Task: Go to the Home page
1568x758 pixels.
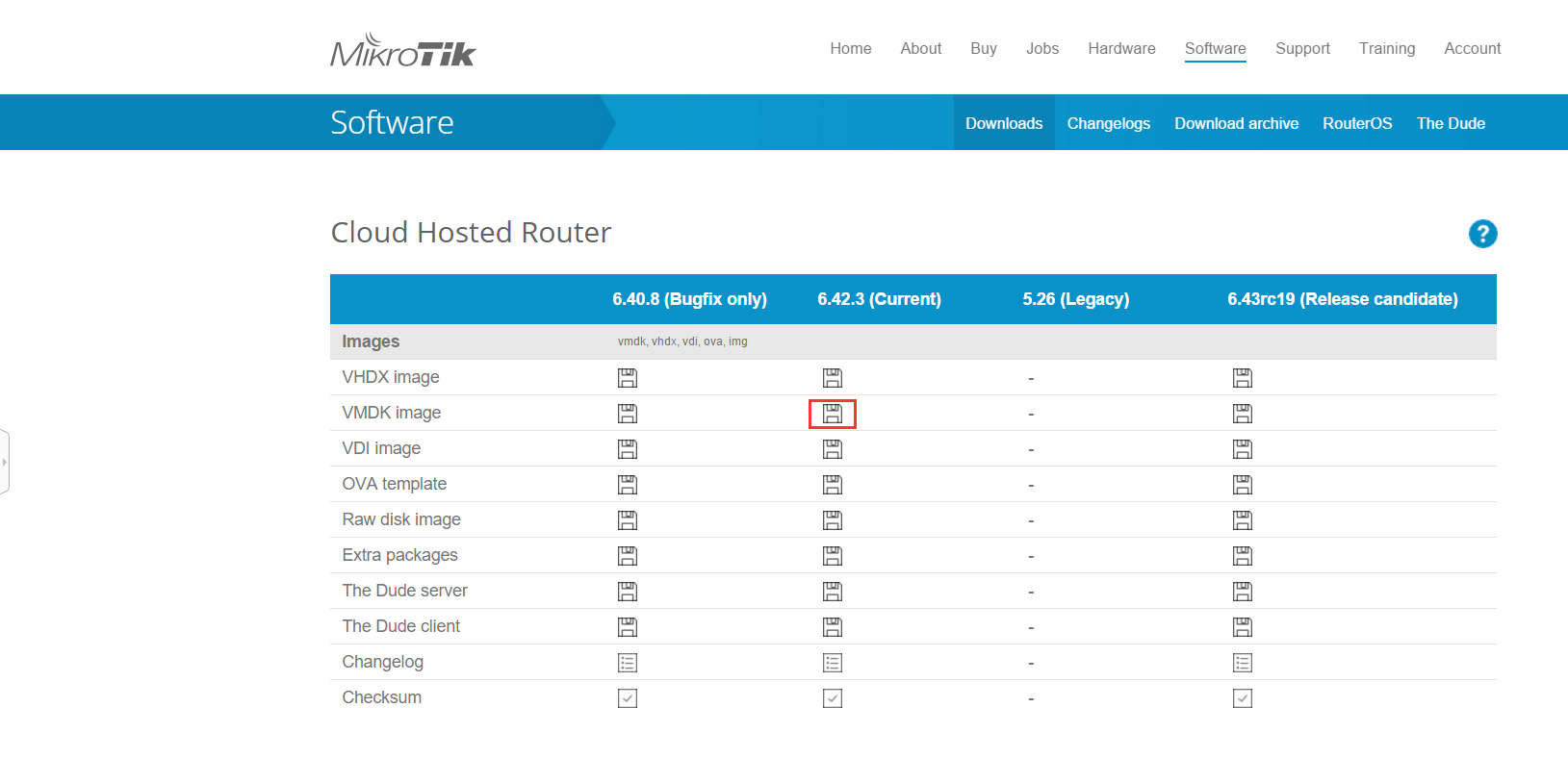Action: click(851, 48)
